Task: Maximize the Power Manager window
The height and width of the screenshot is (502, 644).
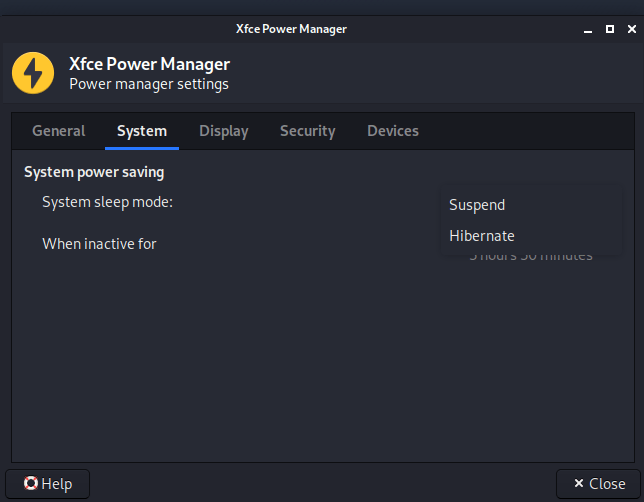Action: [610, 30]
